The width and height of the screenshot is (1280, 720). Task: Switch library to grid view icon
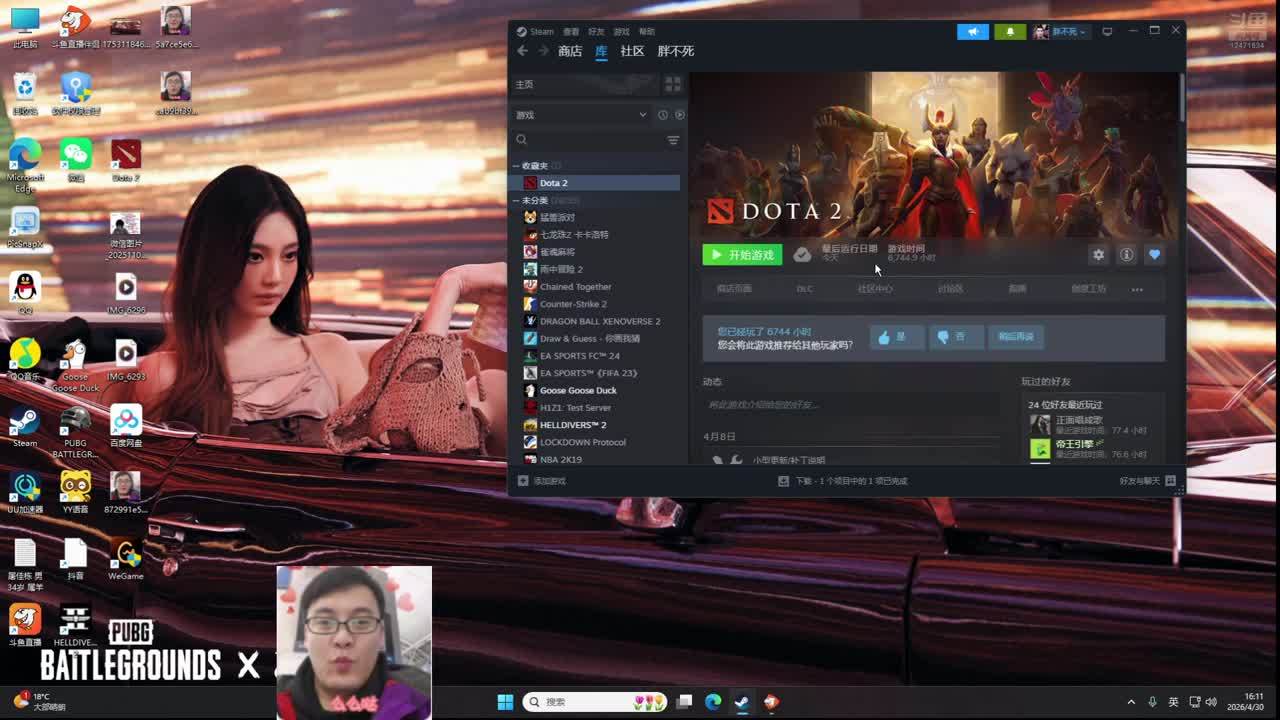click(x=672, y=85)
